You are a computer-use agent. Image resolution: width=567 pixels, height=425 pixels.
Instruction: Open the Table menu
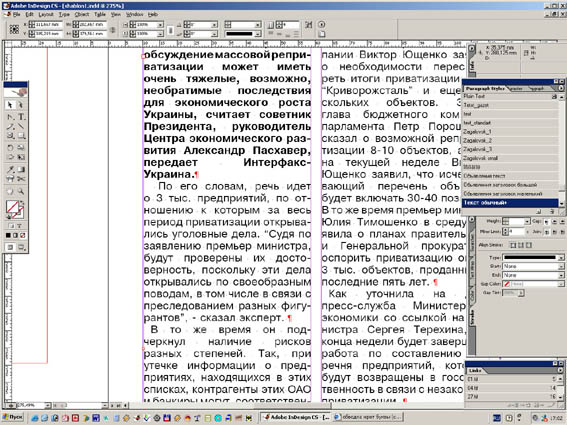click(x=100, y=14)
